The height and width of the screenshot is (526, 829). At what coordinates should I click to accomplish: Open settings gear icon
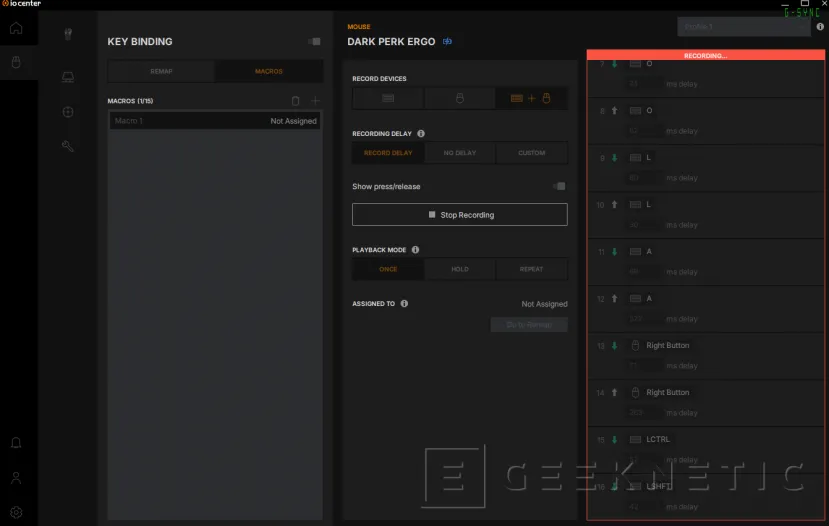point(16,513)
